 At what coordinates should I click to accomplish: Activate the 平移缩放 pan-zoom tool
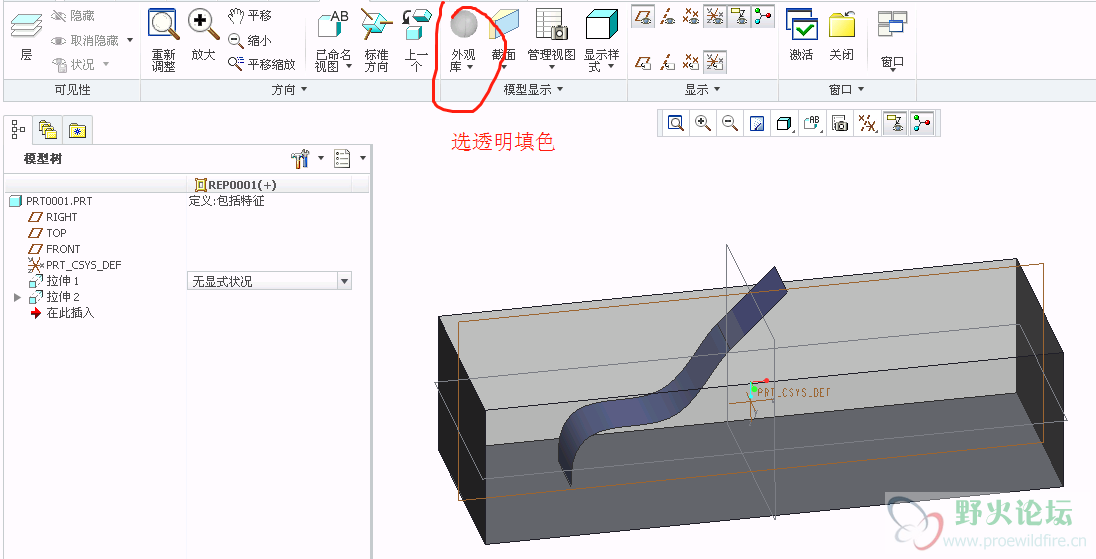point(262,64)
